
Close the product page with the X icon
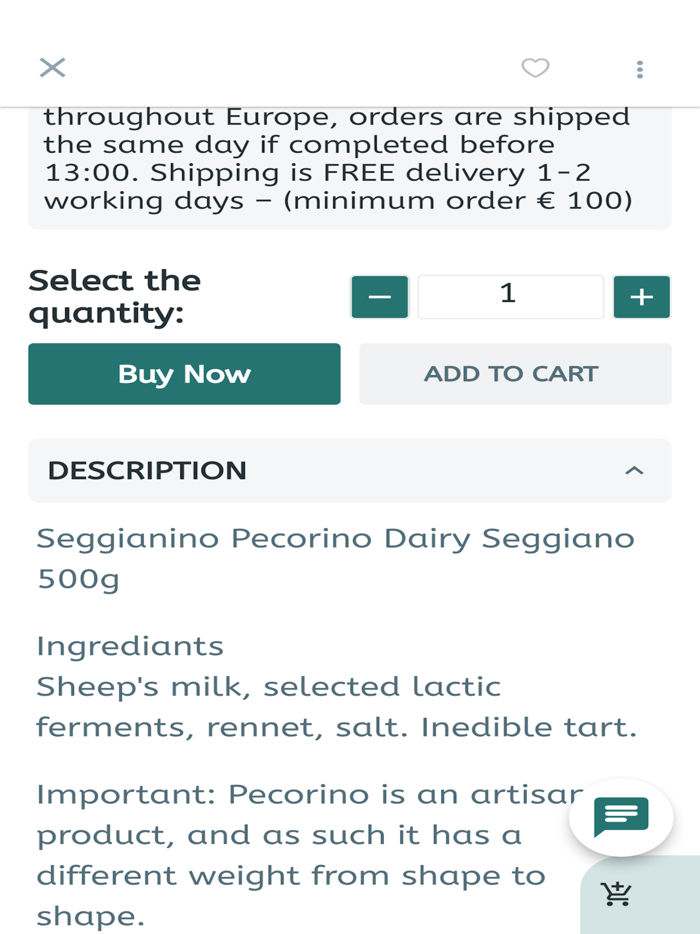click(x=52, y=67)
